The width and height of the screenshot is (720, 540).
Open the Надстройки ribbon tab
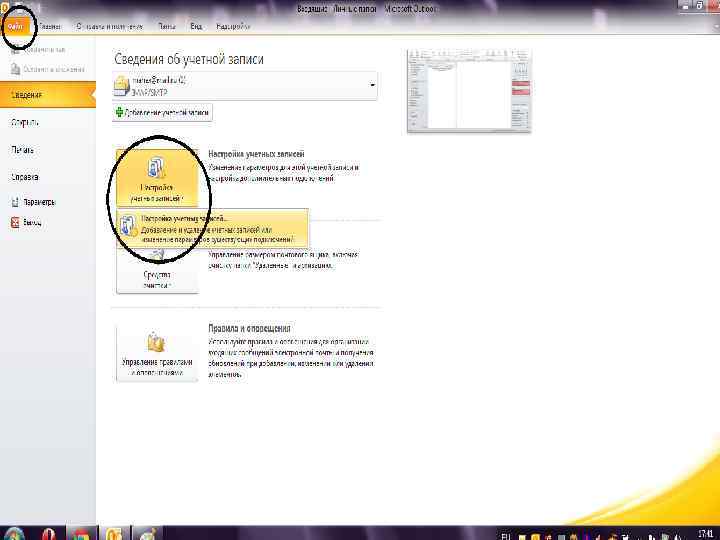[x=233, y=27]
